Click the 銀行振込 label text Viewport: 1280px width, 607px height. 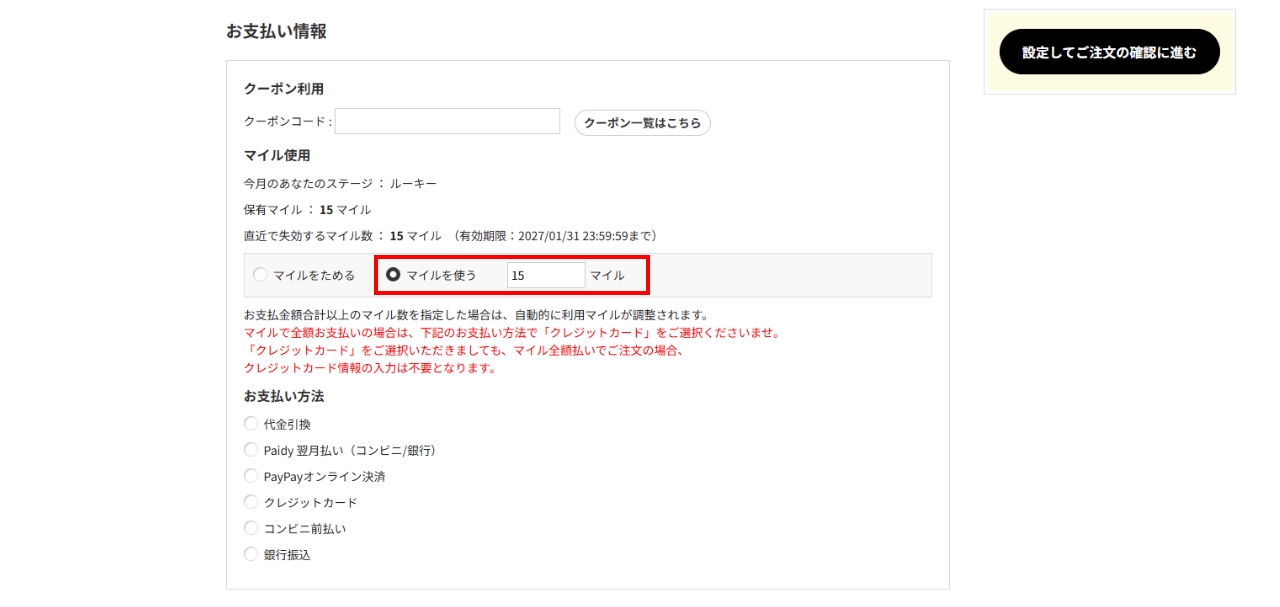(x=287, y=554)
